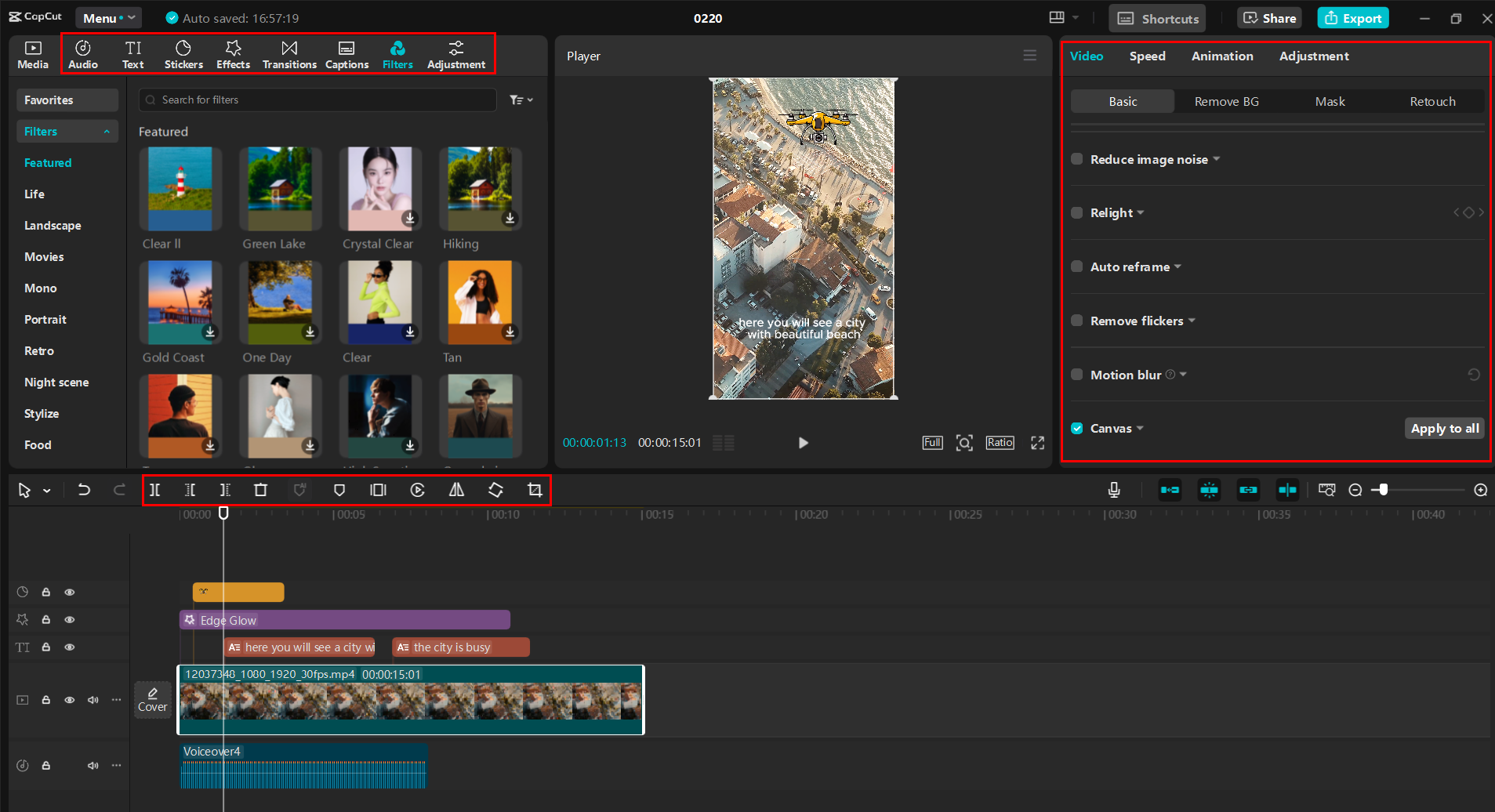Image resolution: width=1495 pixels, height=812 pixels.
Task: Open the Menu dropdown
Action: point(108,18)
